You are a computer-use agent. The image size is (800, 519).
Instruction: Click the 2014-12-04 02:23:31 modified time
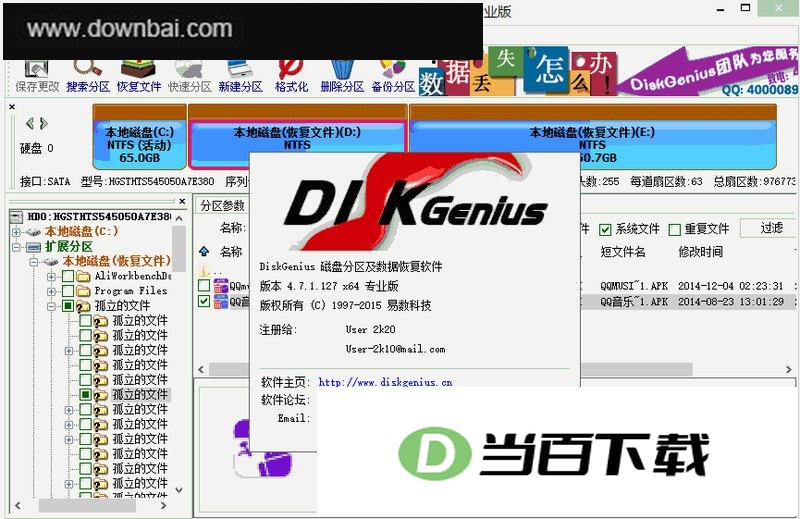(x=731, y=286)
